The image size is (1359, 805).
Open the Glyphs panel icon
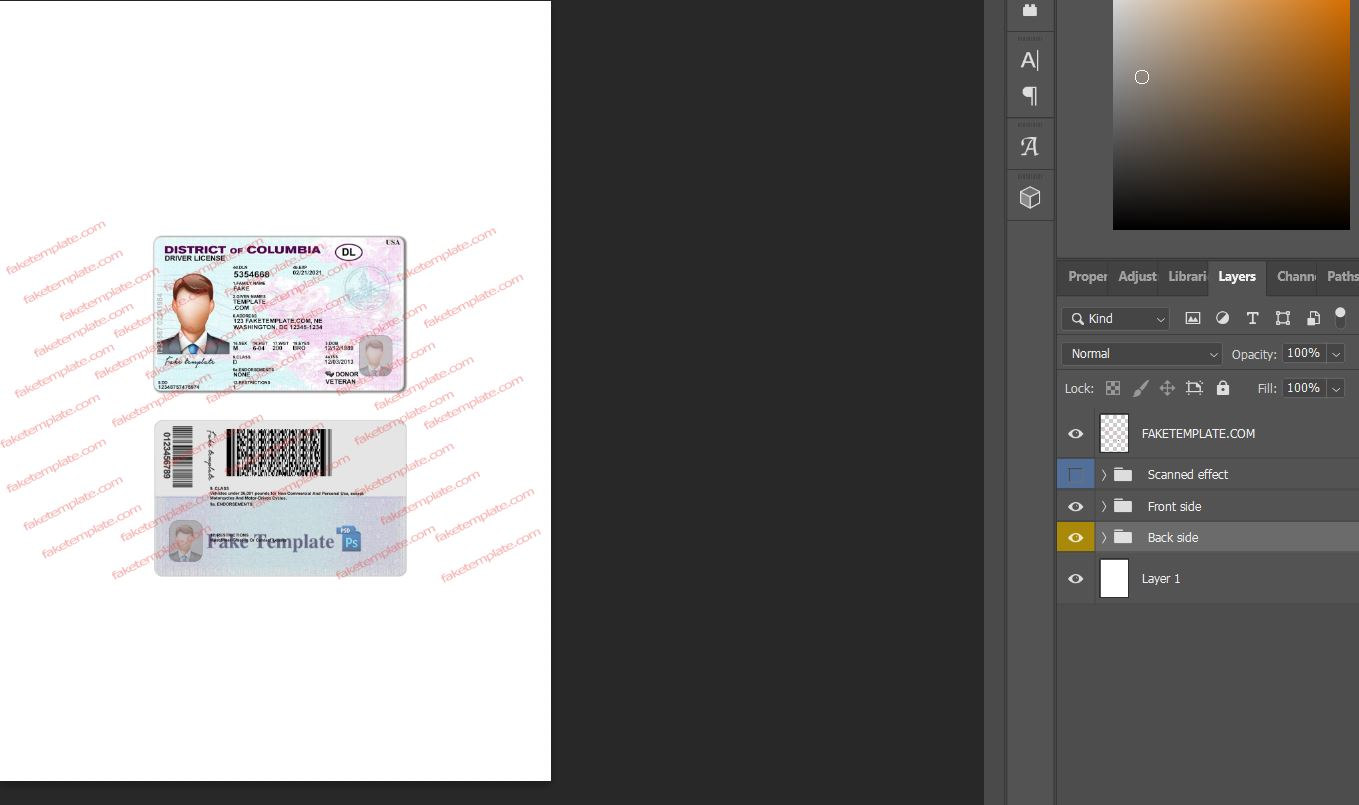point(1030,145)
